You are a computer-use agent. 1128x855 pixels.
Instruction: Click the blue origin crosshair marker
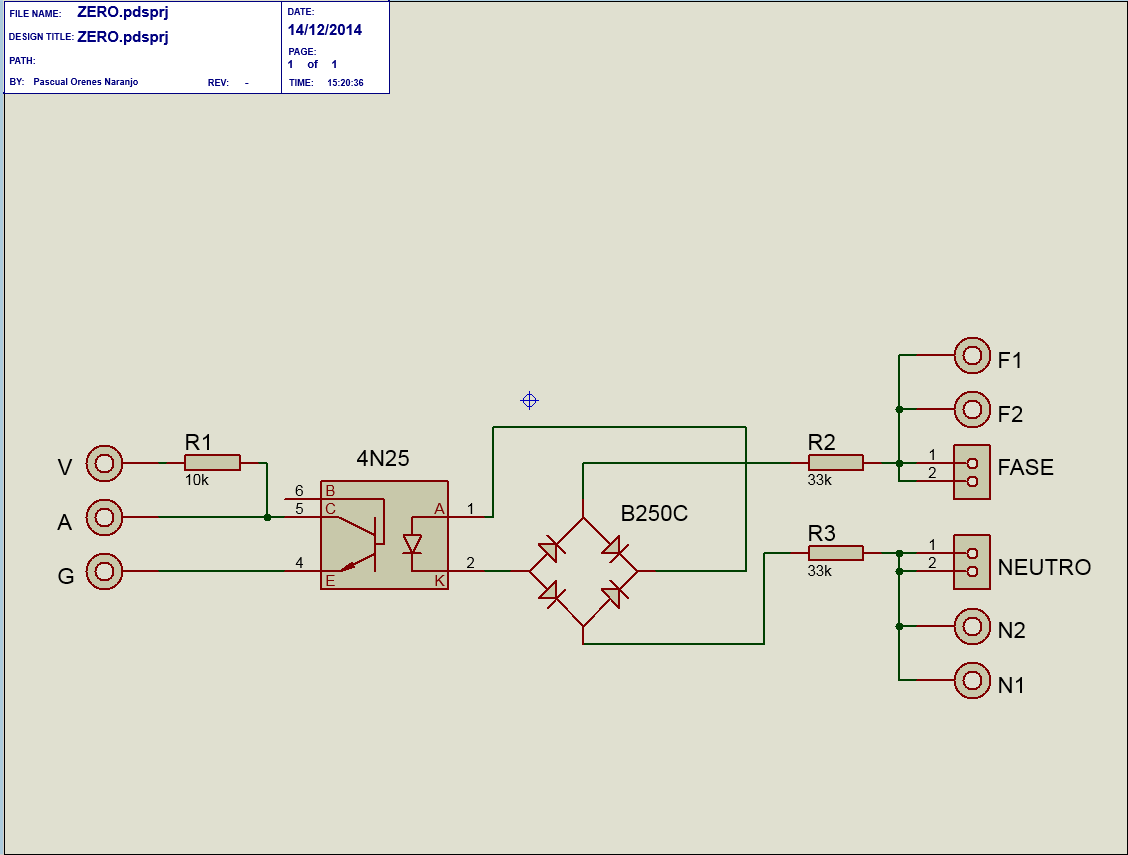[529, 401]
